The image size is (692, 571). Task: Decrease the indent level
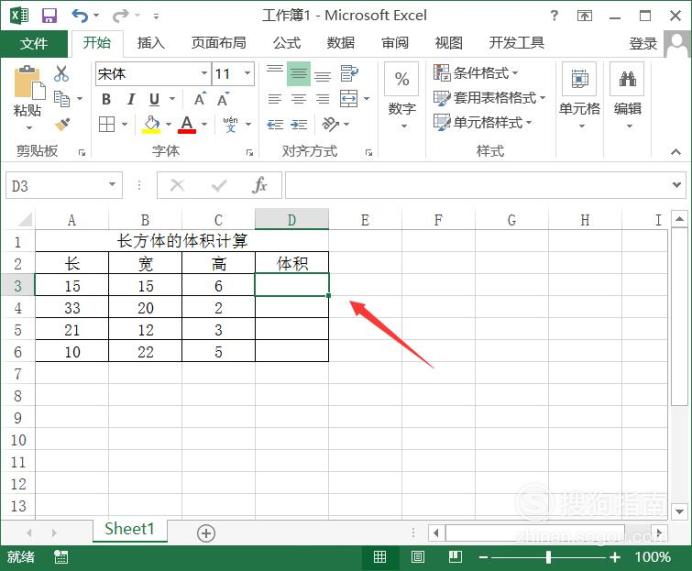coord(275,125)
